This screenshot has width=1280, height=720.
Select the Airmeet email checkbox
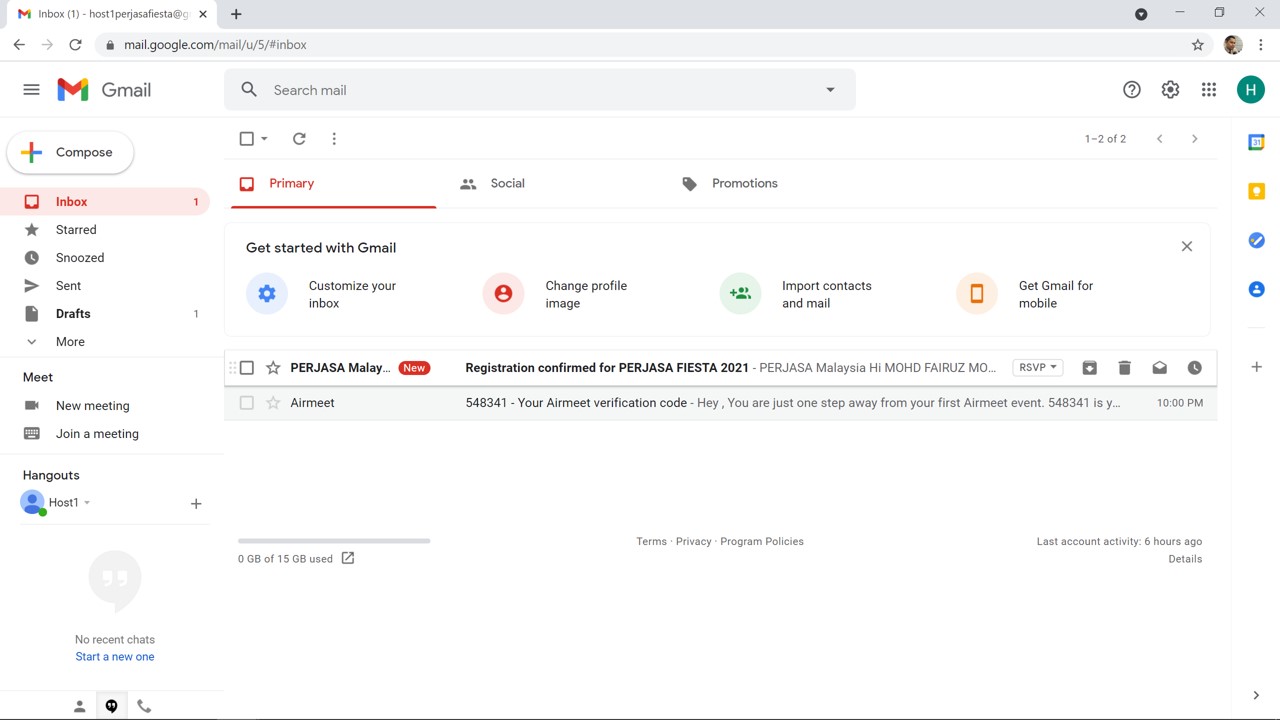[247, 403]
